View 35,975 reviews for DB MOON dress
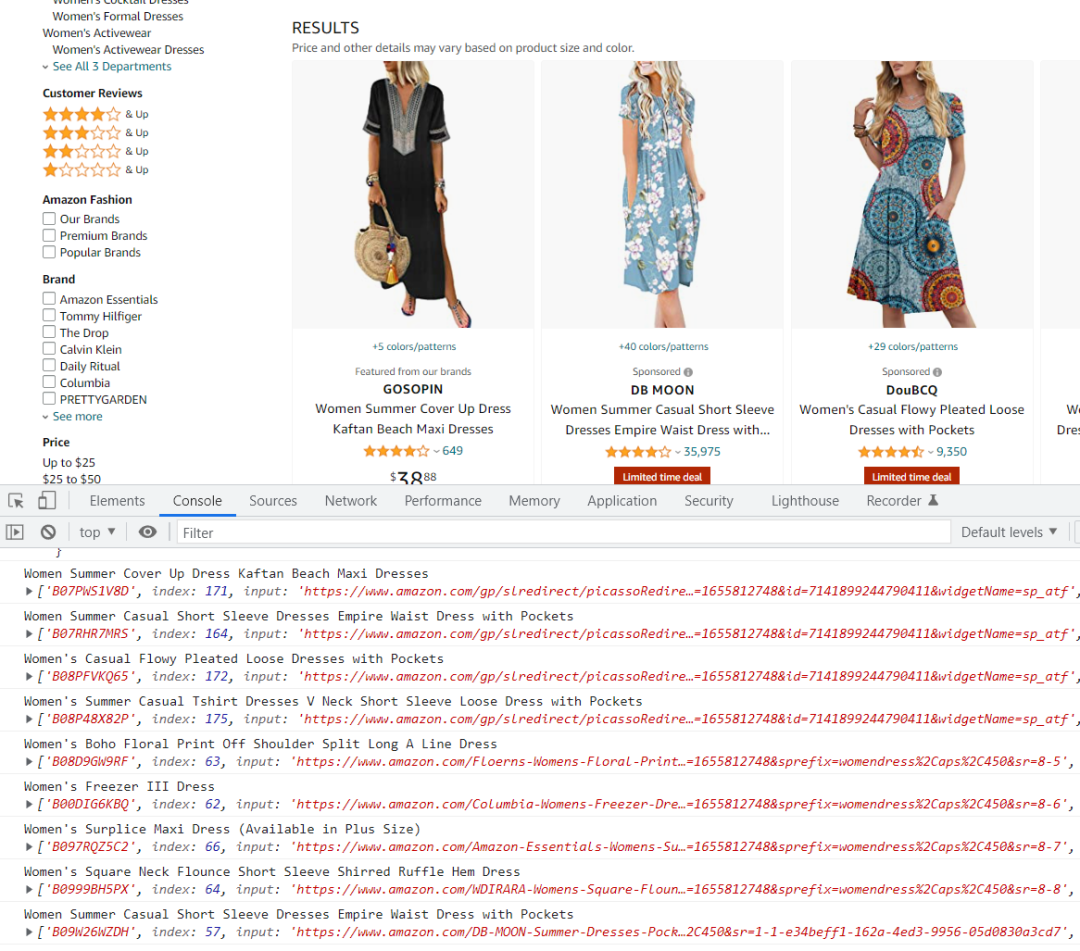 pyautogui.click(x=702, y=452)
